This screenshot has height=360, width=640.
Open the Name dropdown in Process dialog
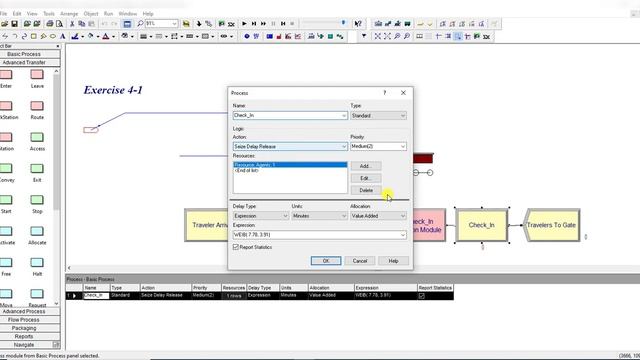pyautogui.click(x=344, y=116)
